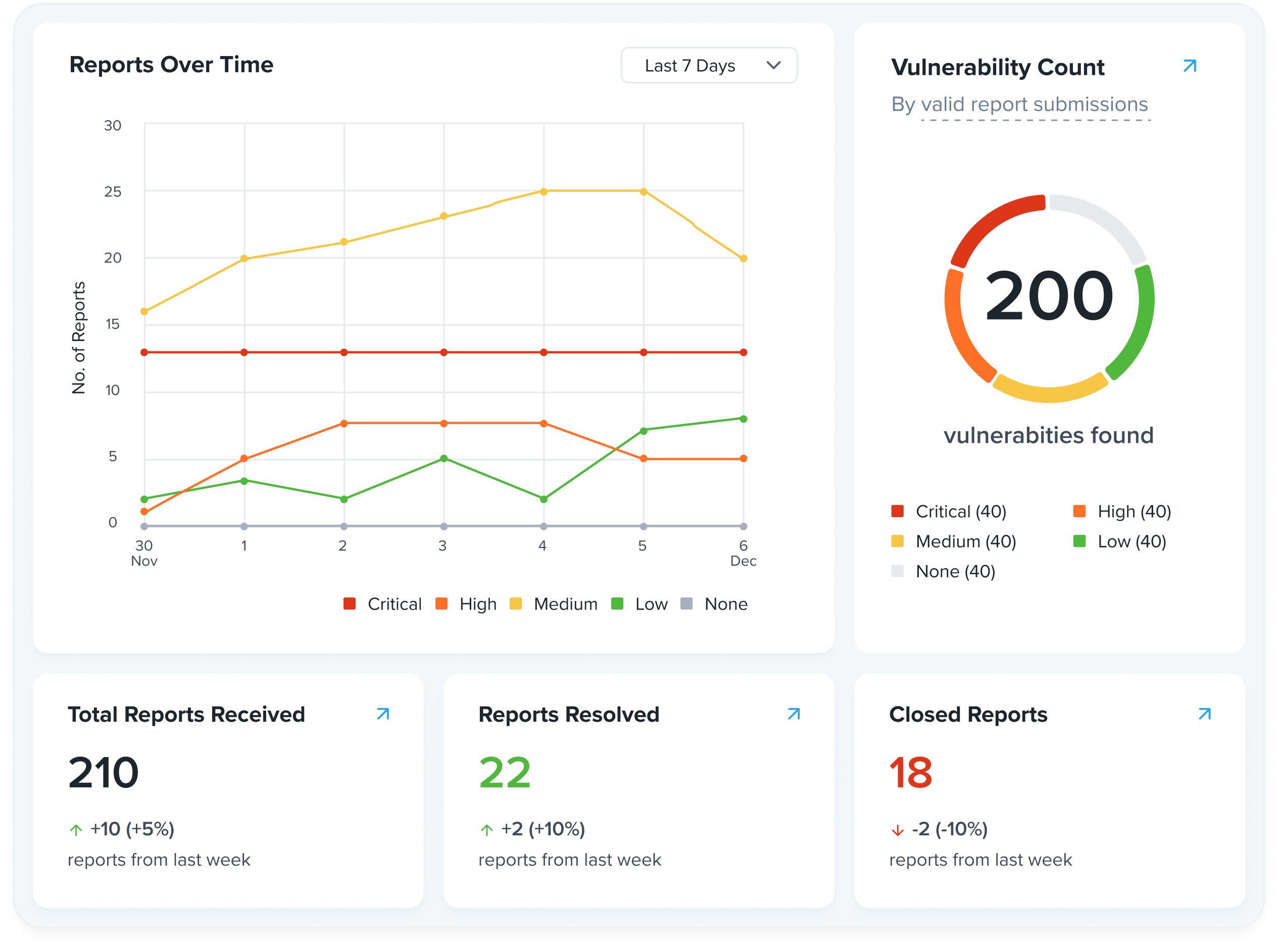The image size is (1278, 952).
Task: Click the 200 vulnerabilities total
Action: 1049,296
